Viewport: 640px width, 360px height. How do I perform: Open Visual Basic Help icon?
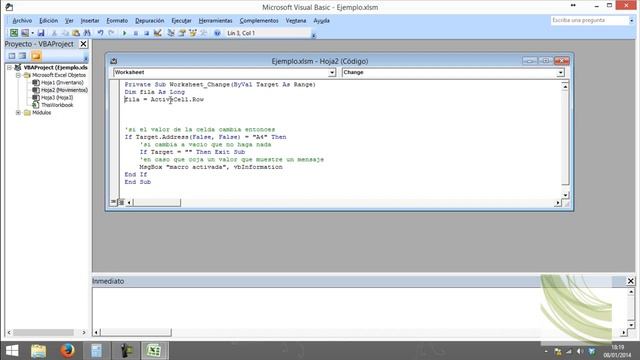point(217,33)
